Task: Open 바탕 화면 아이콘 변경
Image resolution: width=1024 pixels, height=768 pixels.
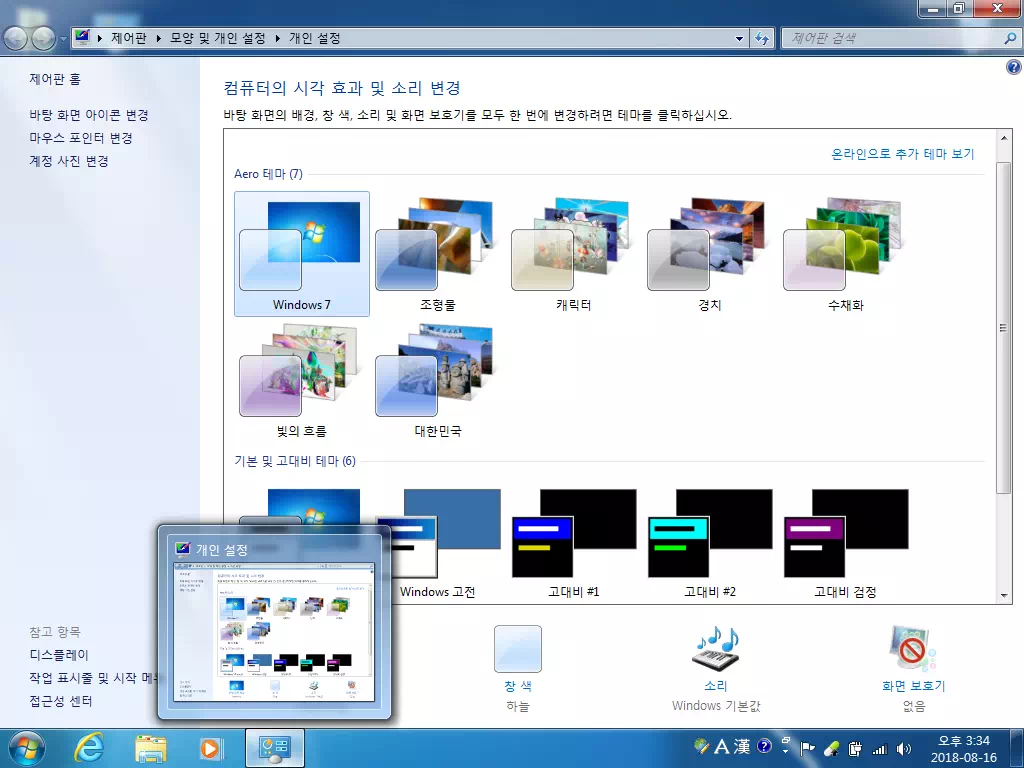Action: tap(89, 115)
